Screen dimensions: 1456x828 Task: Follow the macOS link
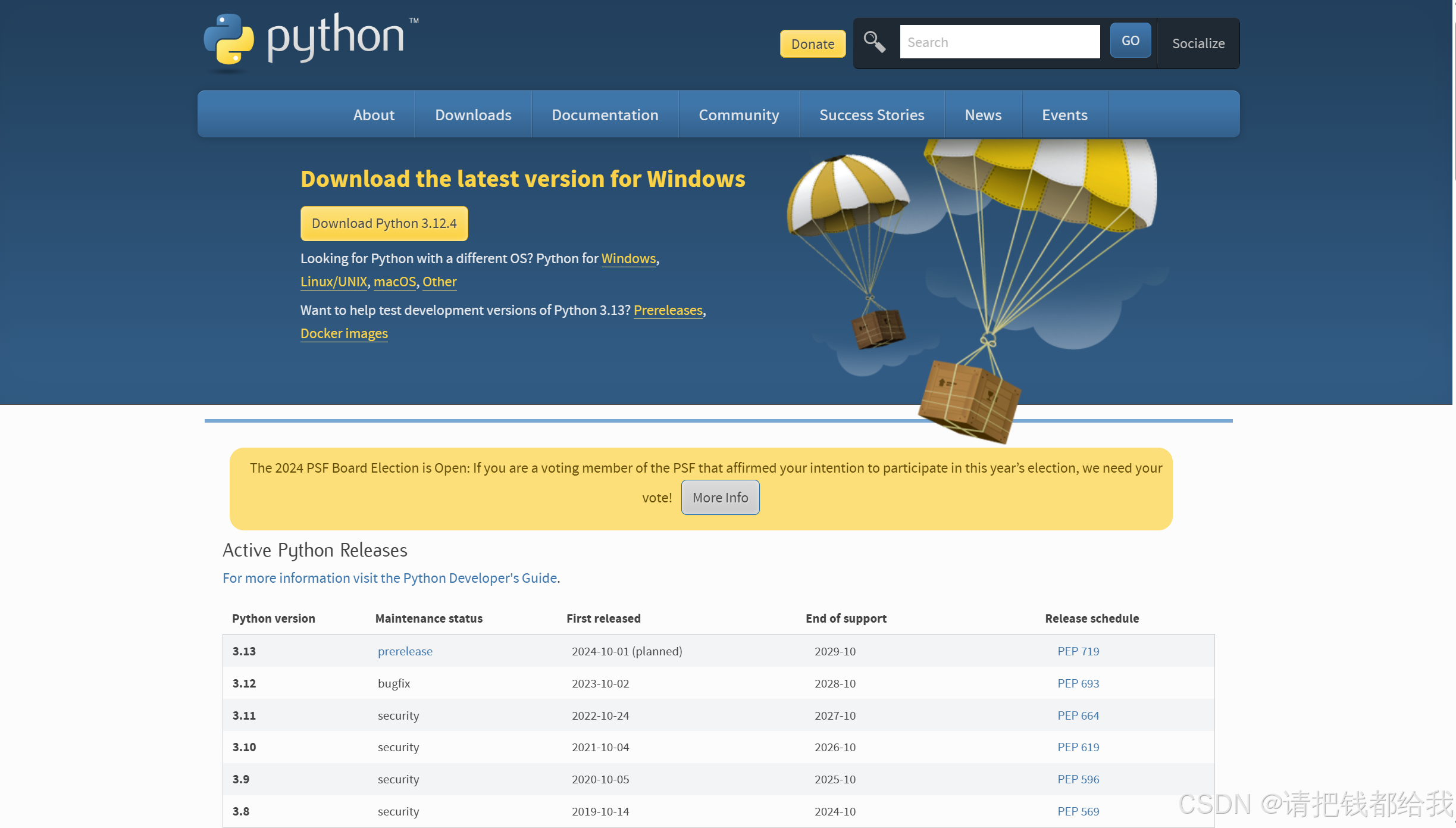(394, 282)
